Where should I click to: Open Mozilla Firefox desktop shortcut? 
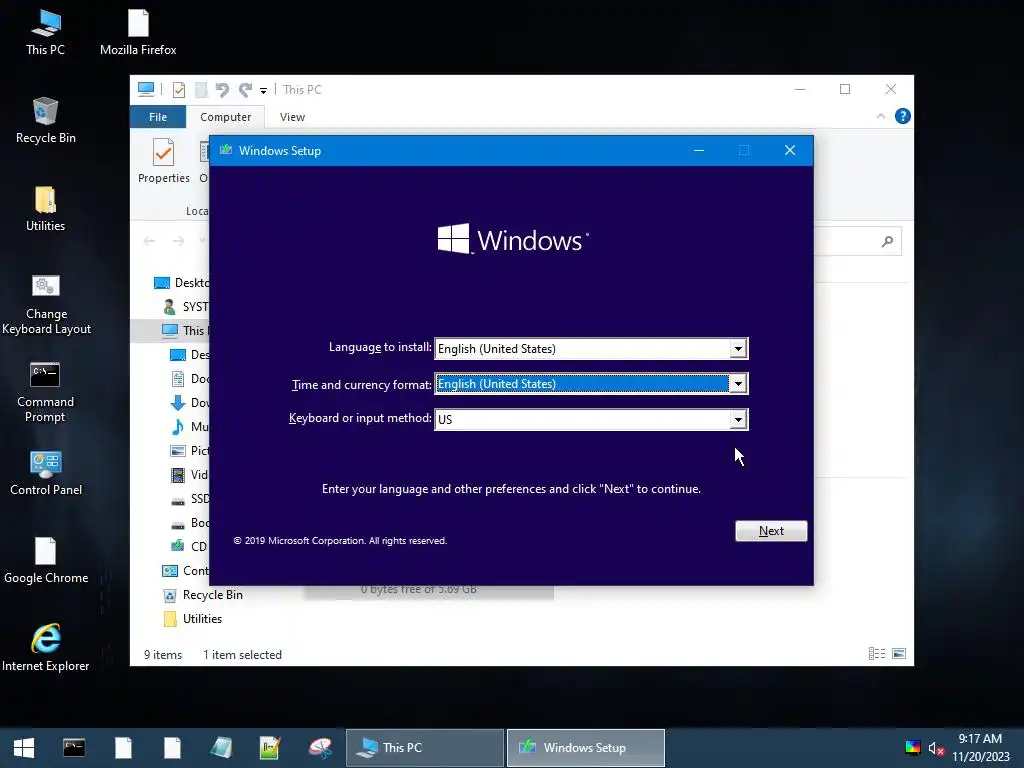point(138,33)
